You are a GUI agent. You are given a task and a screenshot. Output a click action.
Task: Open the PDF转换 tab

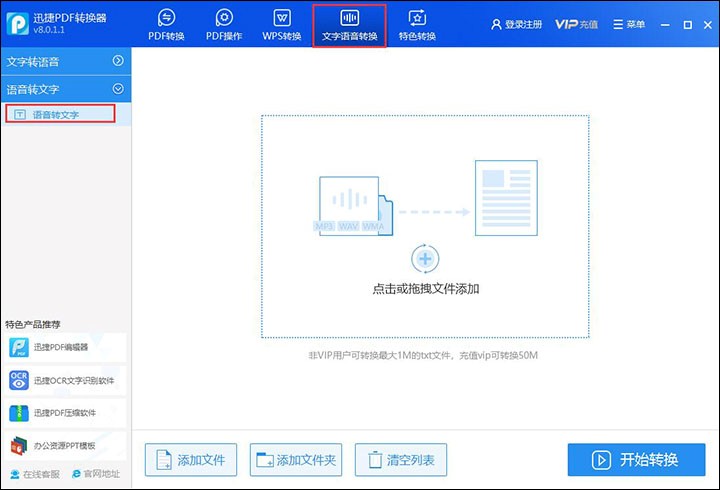tap(166, 26)
